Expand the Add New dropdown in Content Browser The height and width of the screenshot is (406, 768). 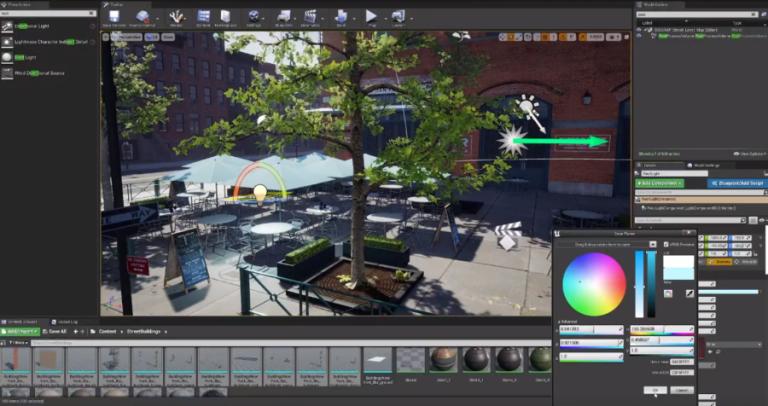point(20,331)
